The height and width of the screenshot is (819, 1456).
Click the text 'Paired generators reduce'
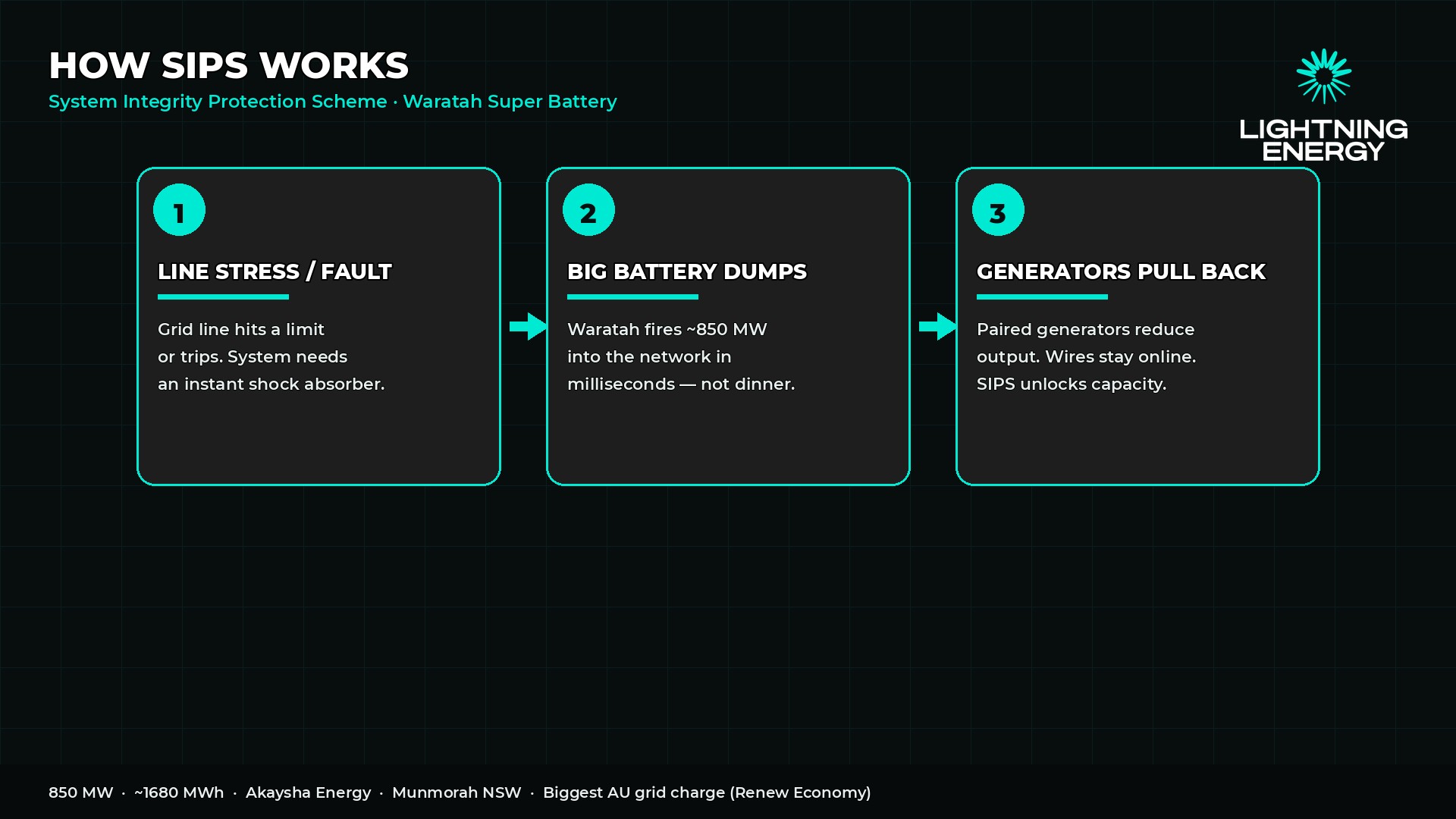click(x=1085, y=329)
